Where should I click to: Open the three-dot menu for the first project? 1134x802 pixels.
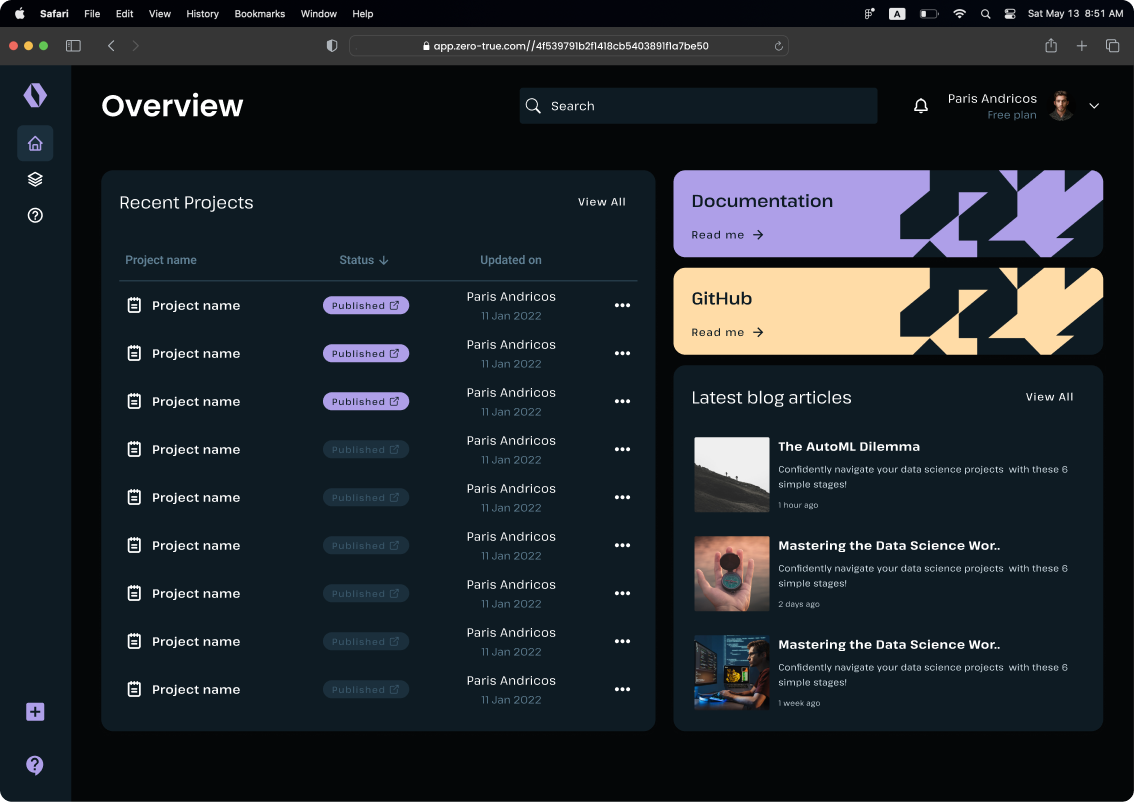click(622, 305)
